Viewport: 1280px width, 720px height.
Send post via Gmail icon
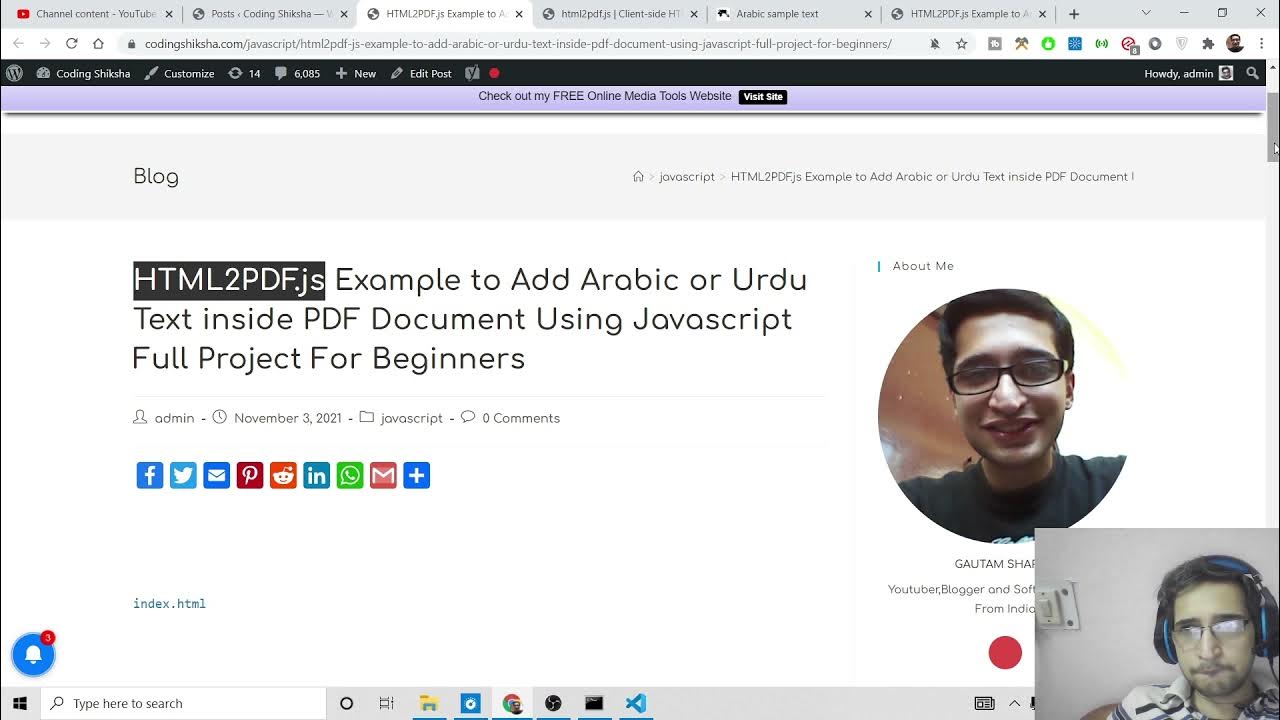383,475
